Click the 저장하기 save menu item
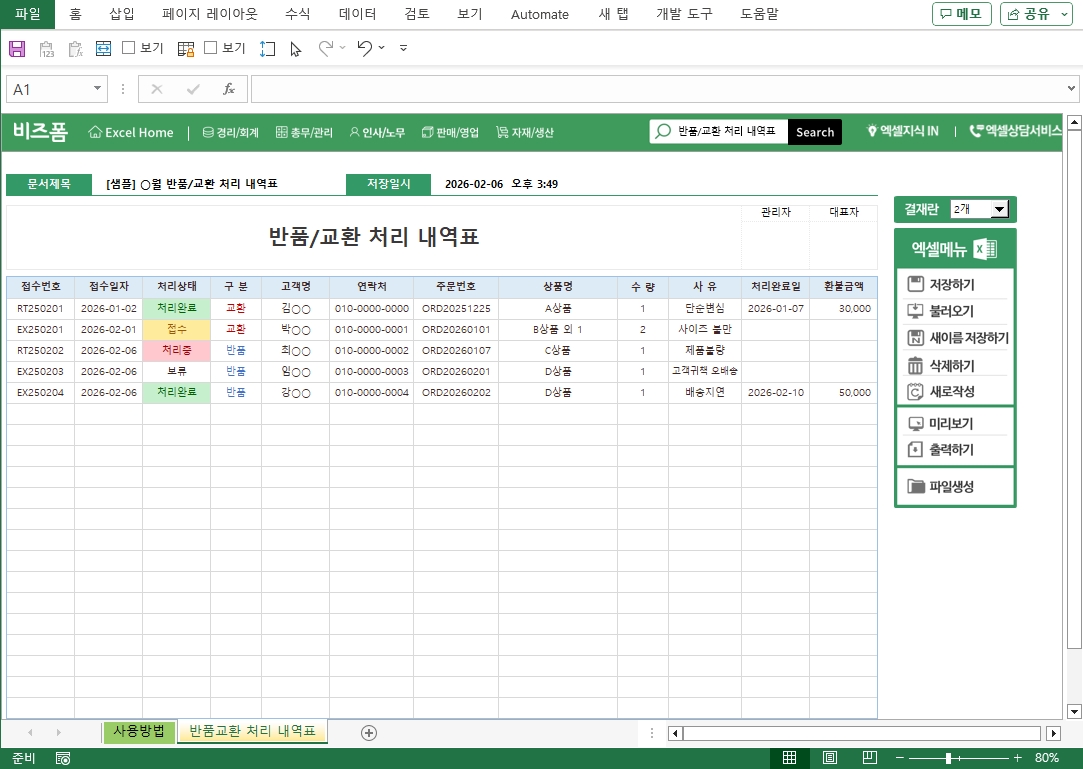Screen dimensions: 1083x769 click(x=954, y=285)
